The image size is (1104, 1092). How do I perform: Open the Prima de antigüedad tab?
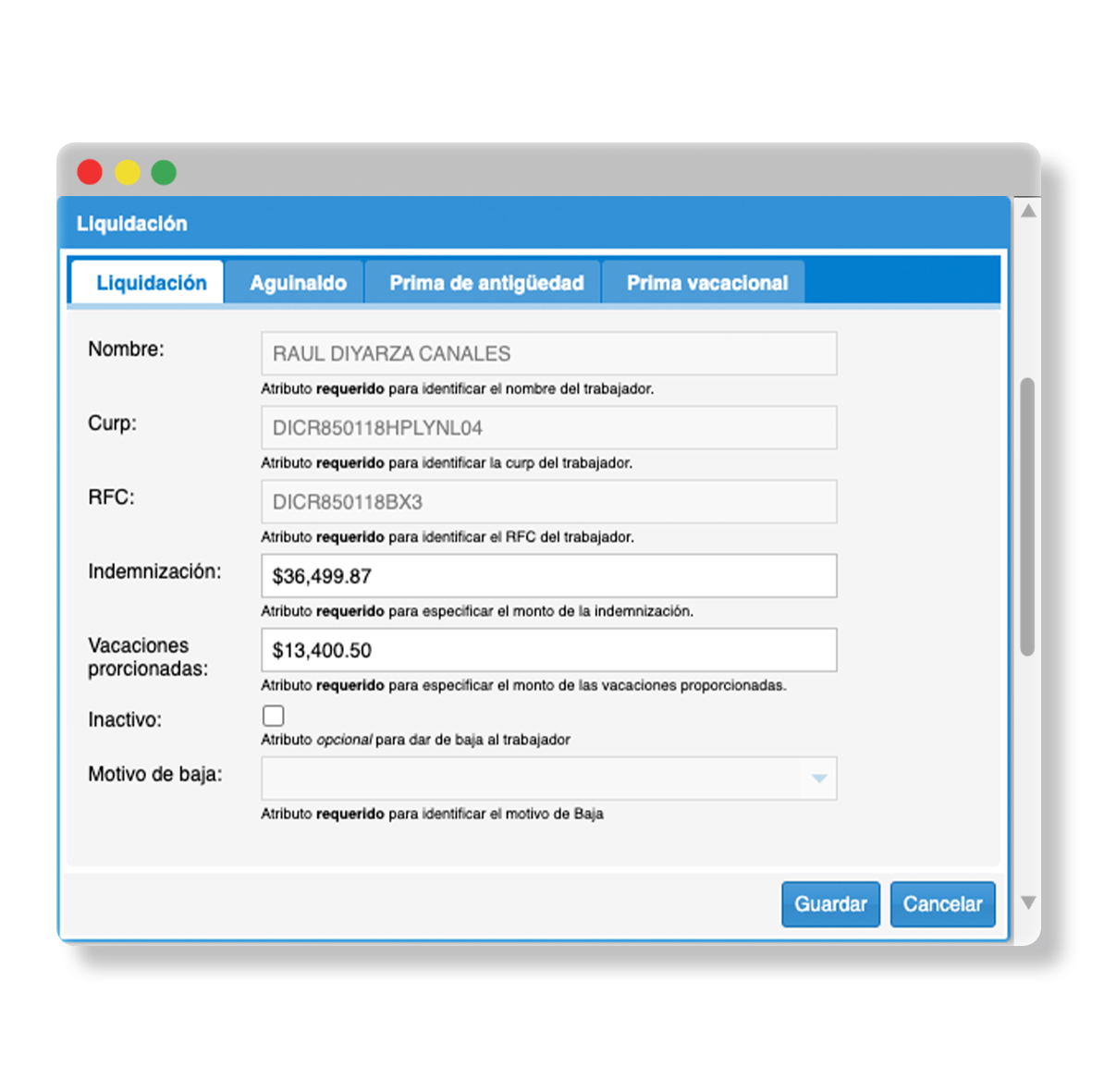(485, 283)
